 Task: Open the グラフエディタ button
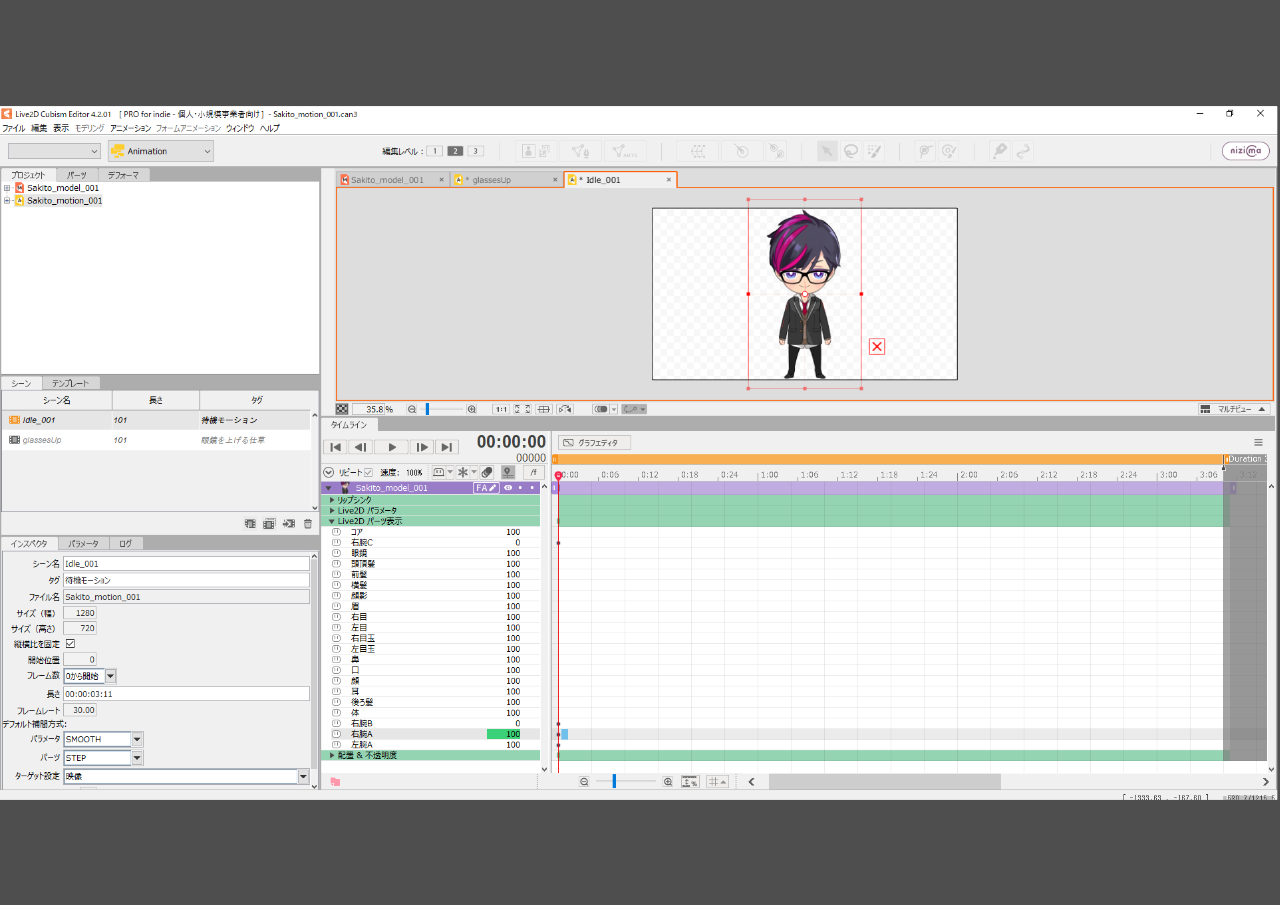tap(594, 442)
